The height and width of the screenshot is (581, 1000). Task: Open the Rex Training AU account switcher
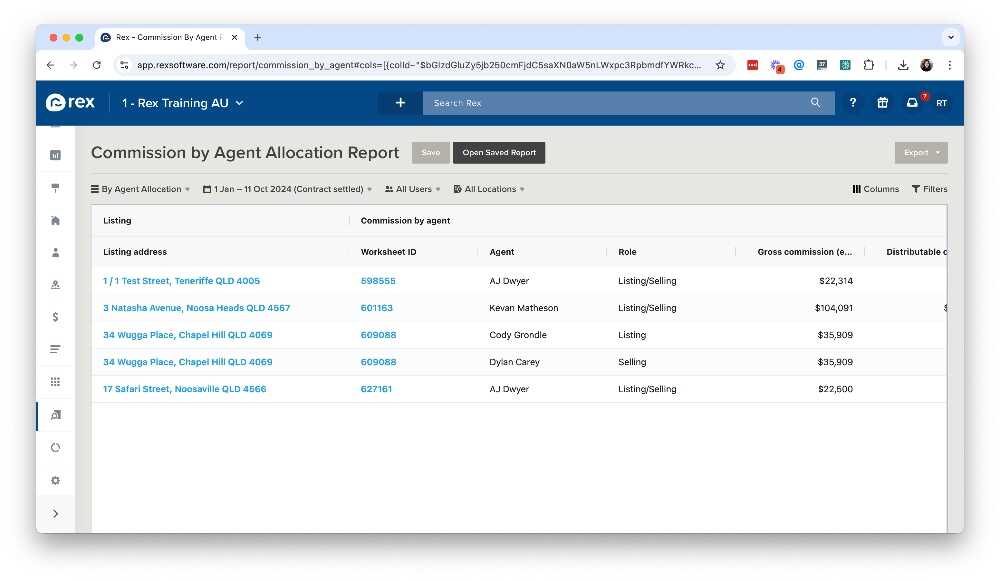(182, 103)
